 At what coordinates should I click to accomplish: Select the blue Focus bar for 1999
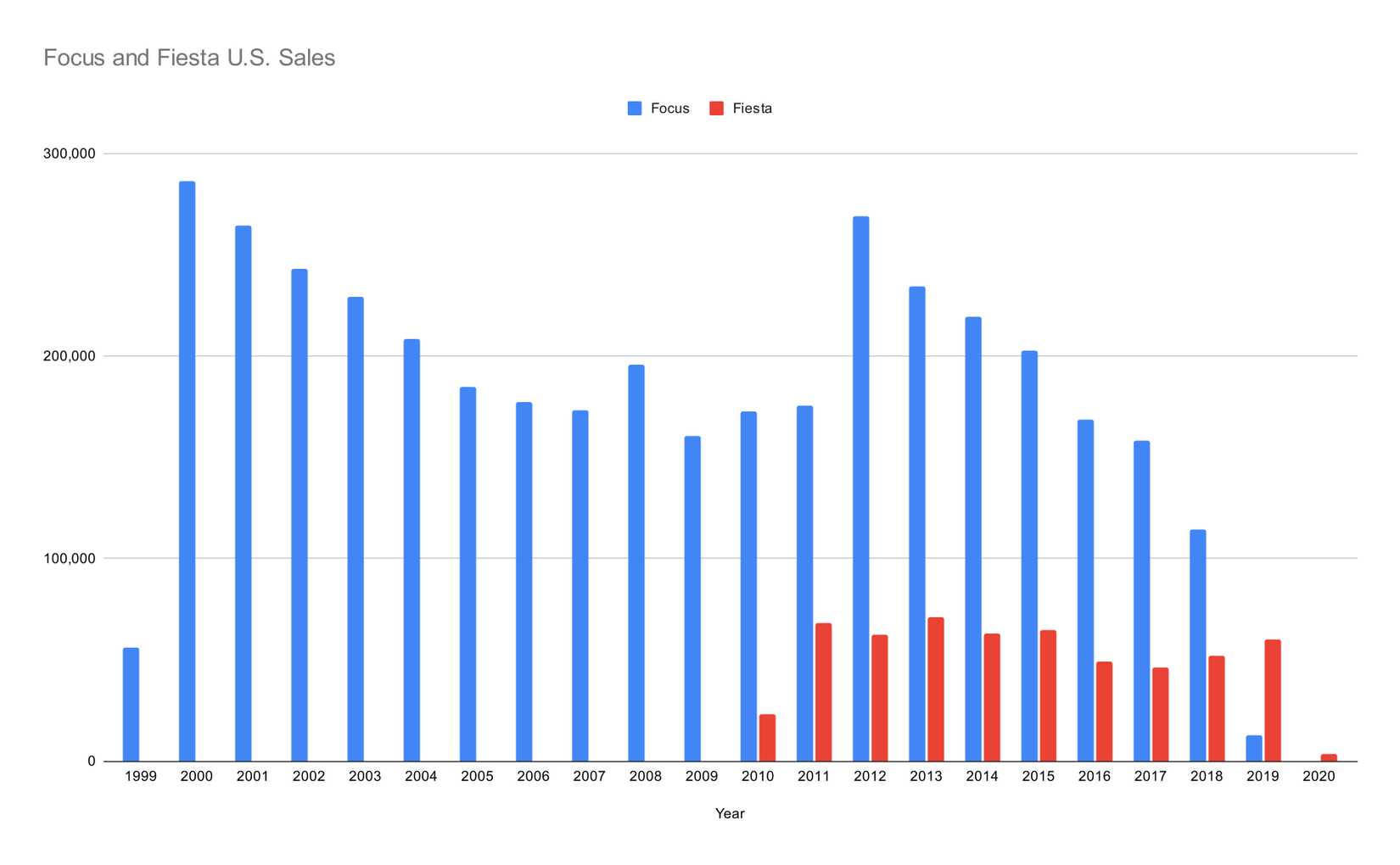(131, 704)
